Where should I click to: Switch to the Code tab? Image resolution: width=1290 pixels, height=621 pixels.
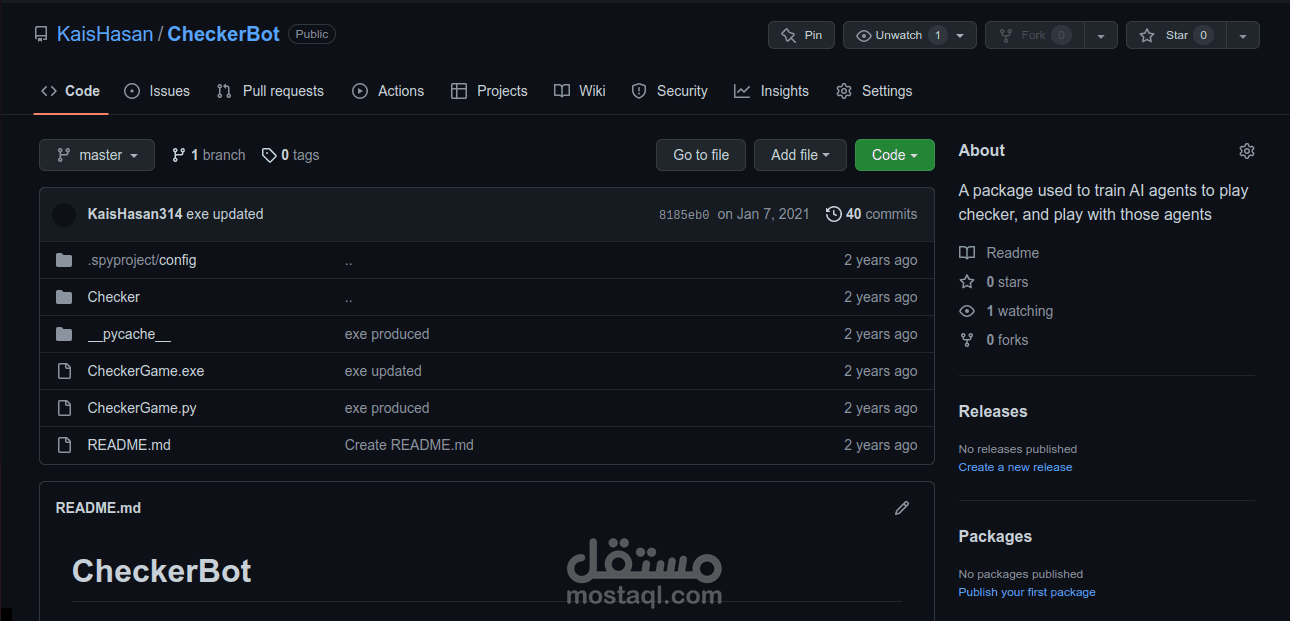[70, 91]
